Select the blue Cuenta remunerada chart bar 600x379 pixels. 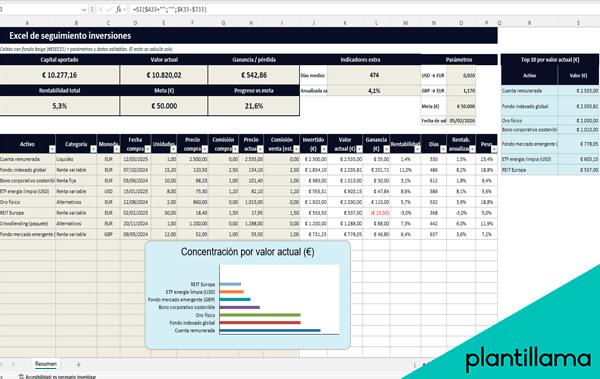pos(270,330)
